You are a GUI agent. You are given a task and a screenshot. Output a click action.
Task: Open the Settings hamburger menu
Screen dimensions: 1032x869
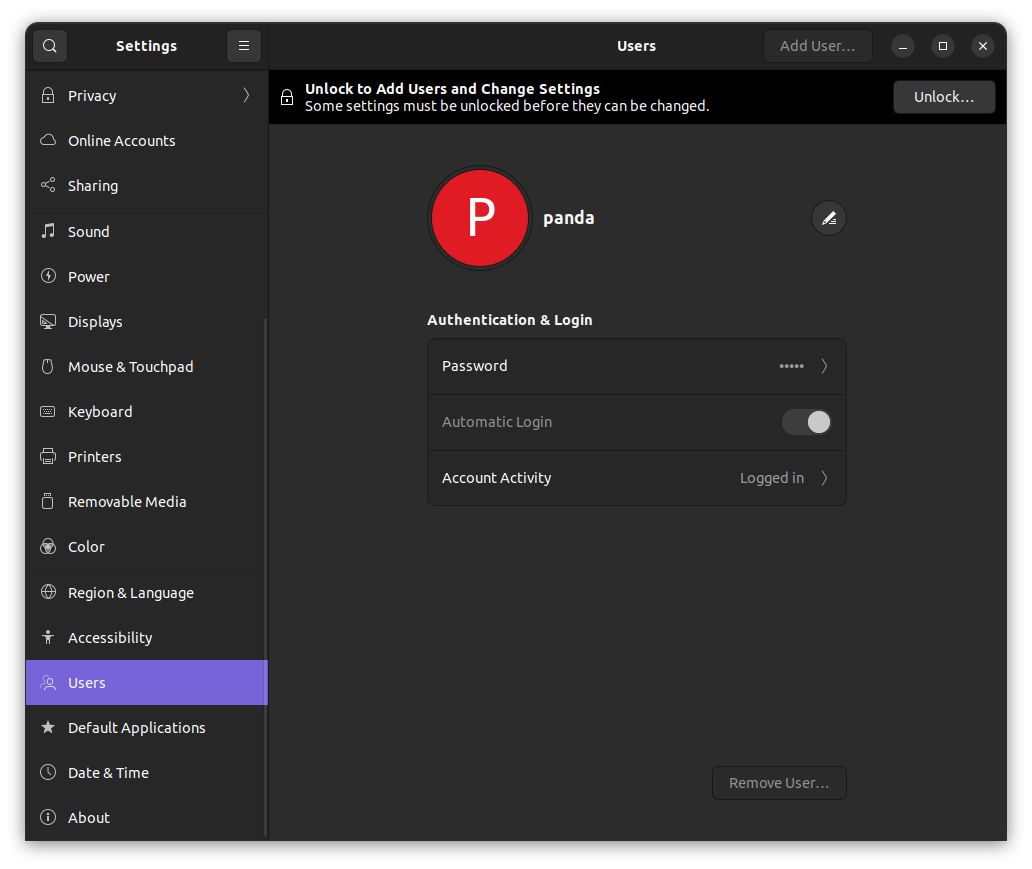click(244, 46)
